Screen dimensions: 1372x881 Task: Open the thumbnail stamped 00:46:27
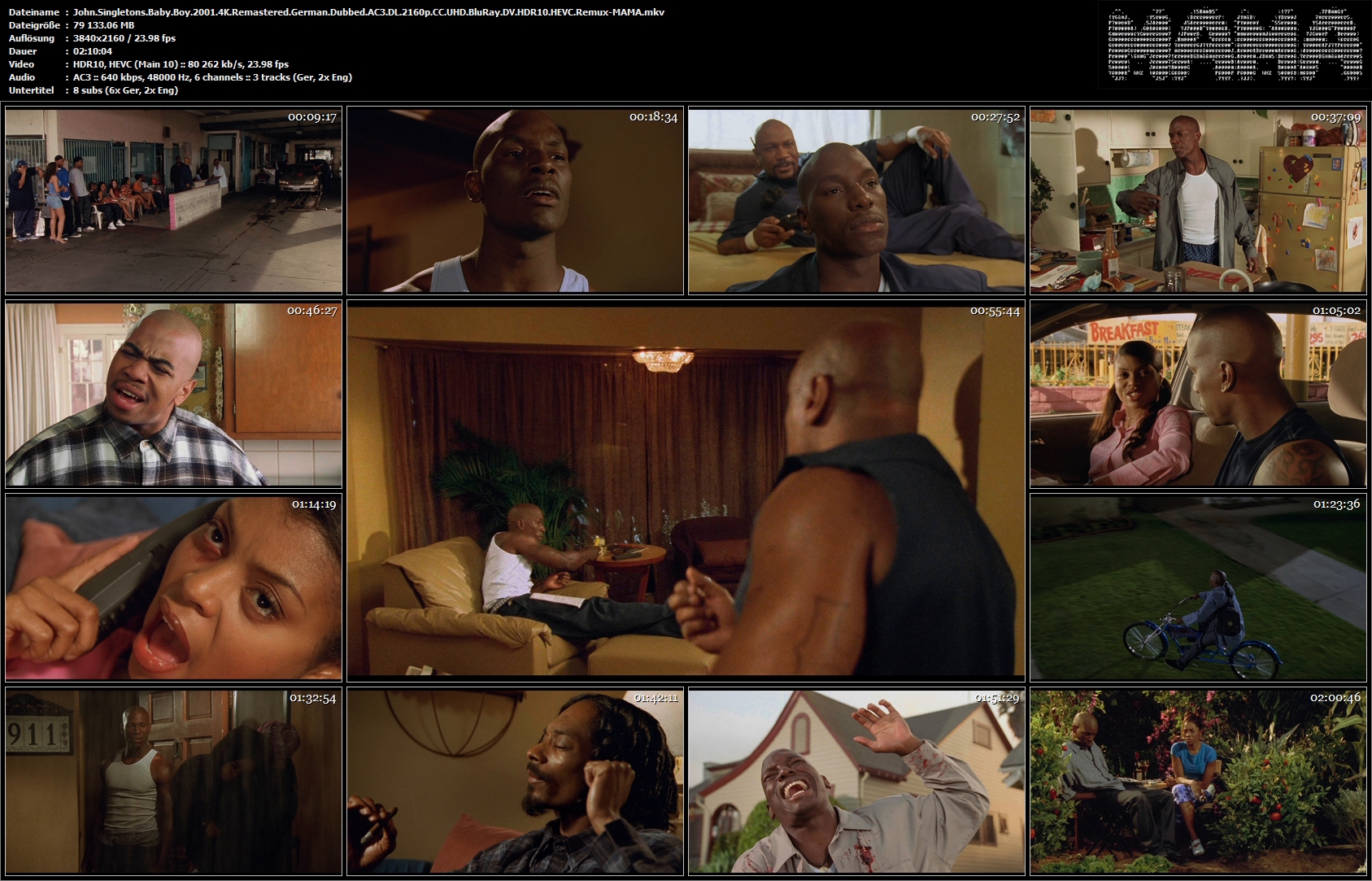173,395
